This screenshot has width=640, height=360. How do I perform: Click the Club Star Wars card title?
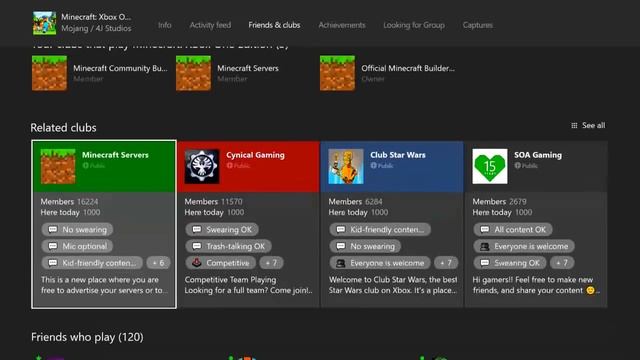pos(398,155)
